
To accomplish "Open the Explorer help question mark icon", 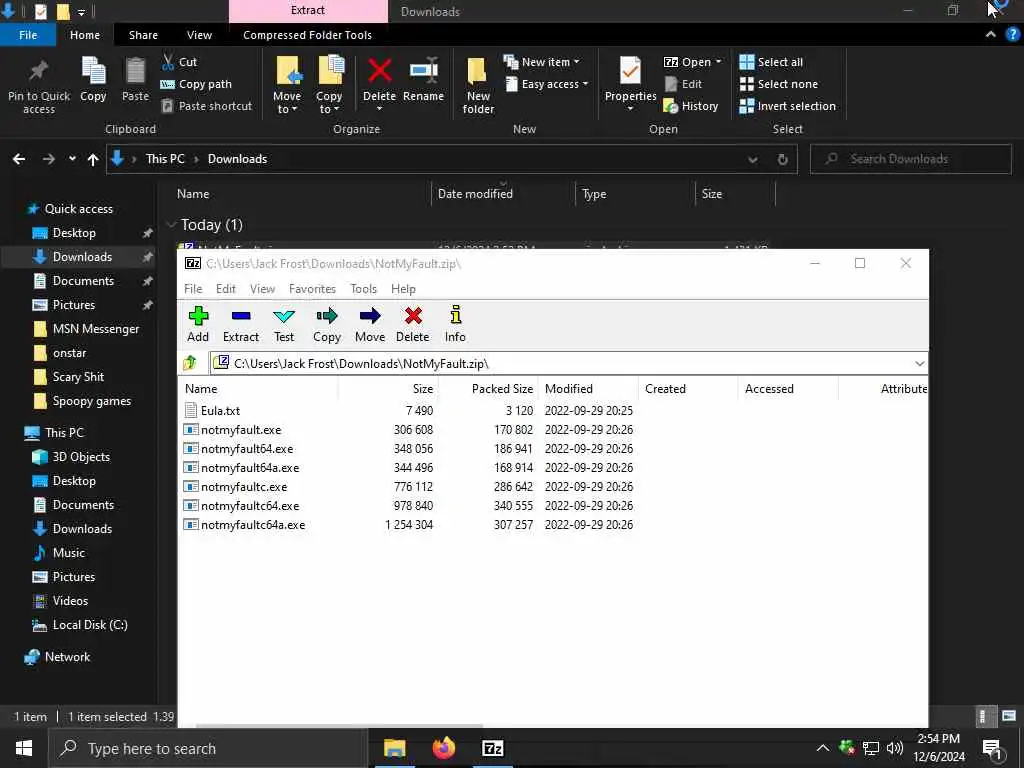I will [1013, 35].
